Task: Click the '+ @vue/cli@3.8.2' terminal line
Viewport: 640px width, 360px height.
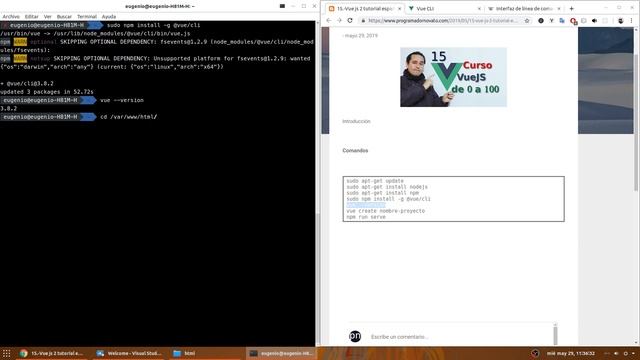Action: coord(27,83)
